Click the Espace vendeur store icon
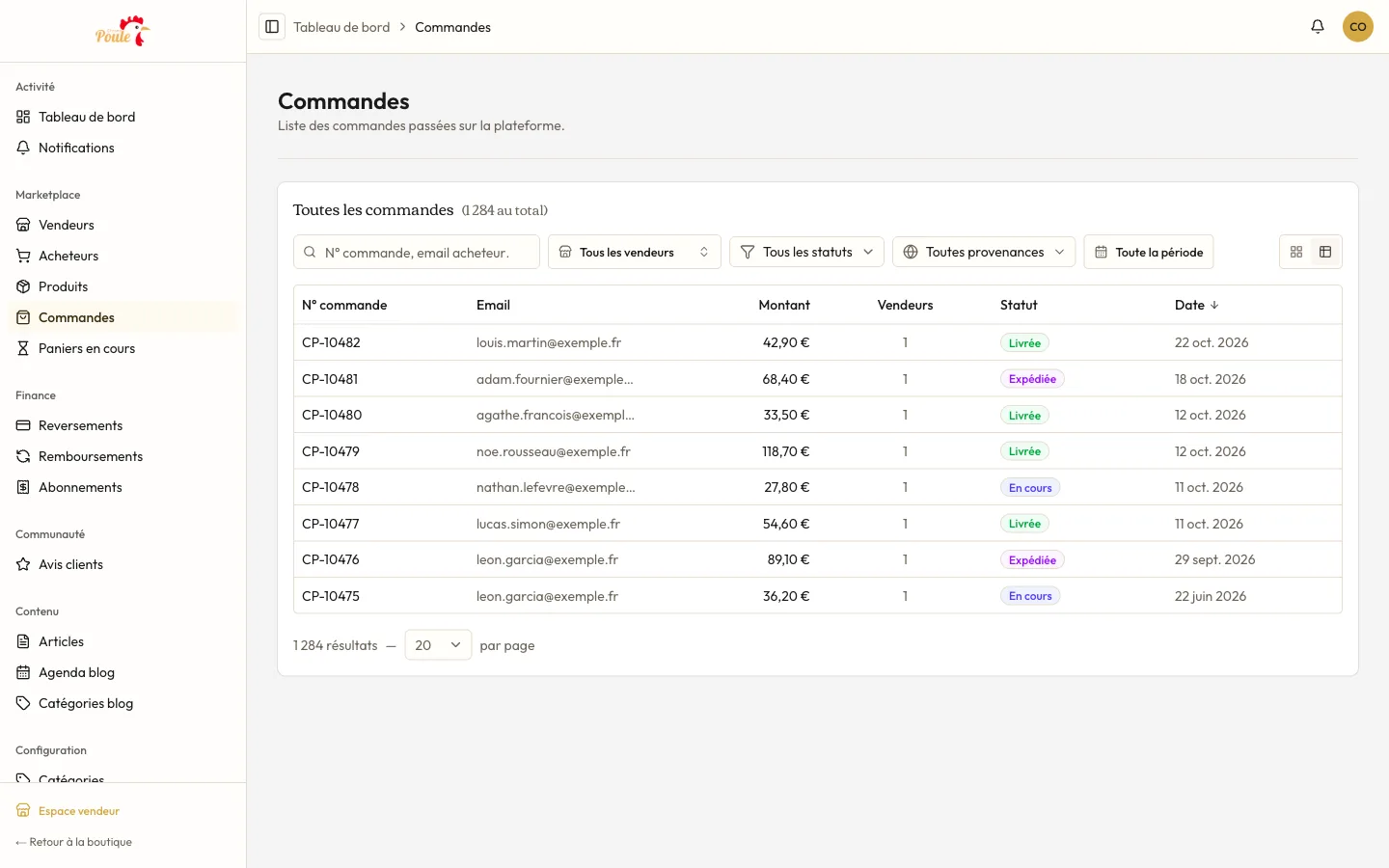 pos(23,811)
